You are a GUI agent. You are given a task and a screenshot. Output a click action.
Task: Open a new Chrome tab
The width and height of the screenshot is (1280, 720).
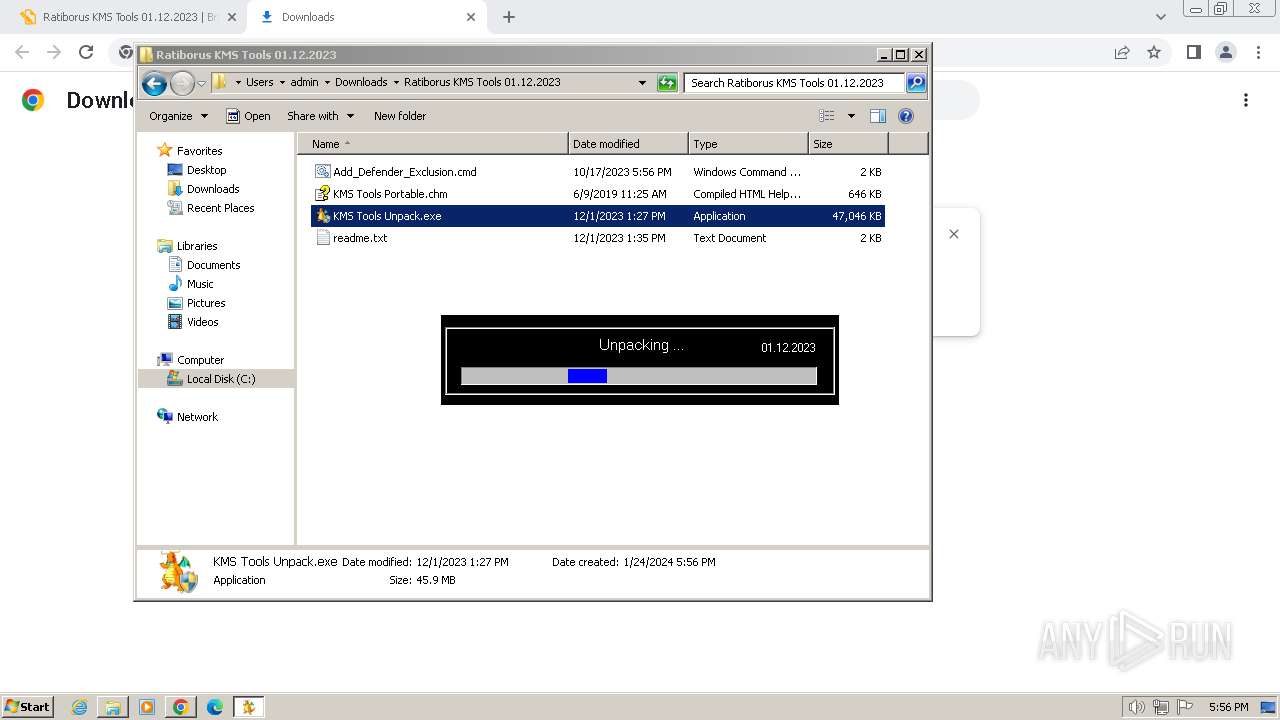coord(509,17)
